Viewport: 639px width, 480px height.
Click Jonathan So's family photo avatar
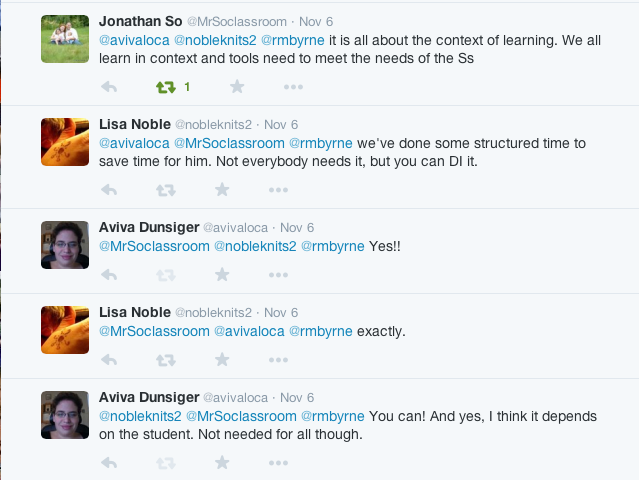point(65,39)
